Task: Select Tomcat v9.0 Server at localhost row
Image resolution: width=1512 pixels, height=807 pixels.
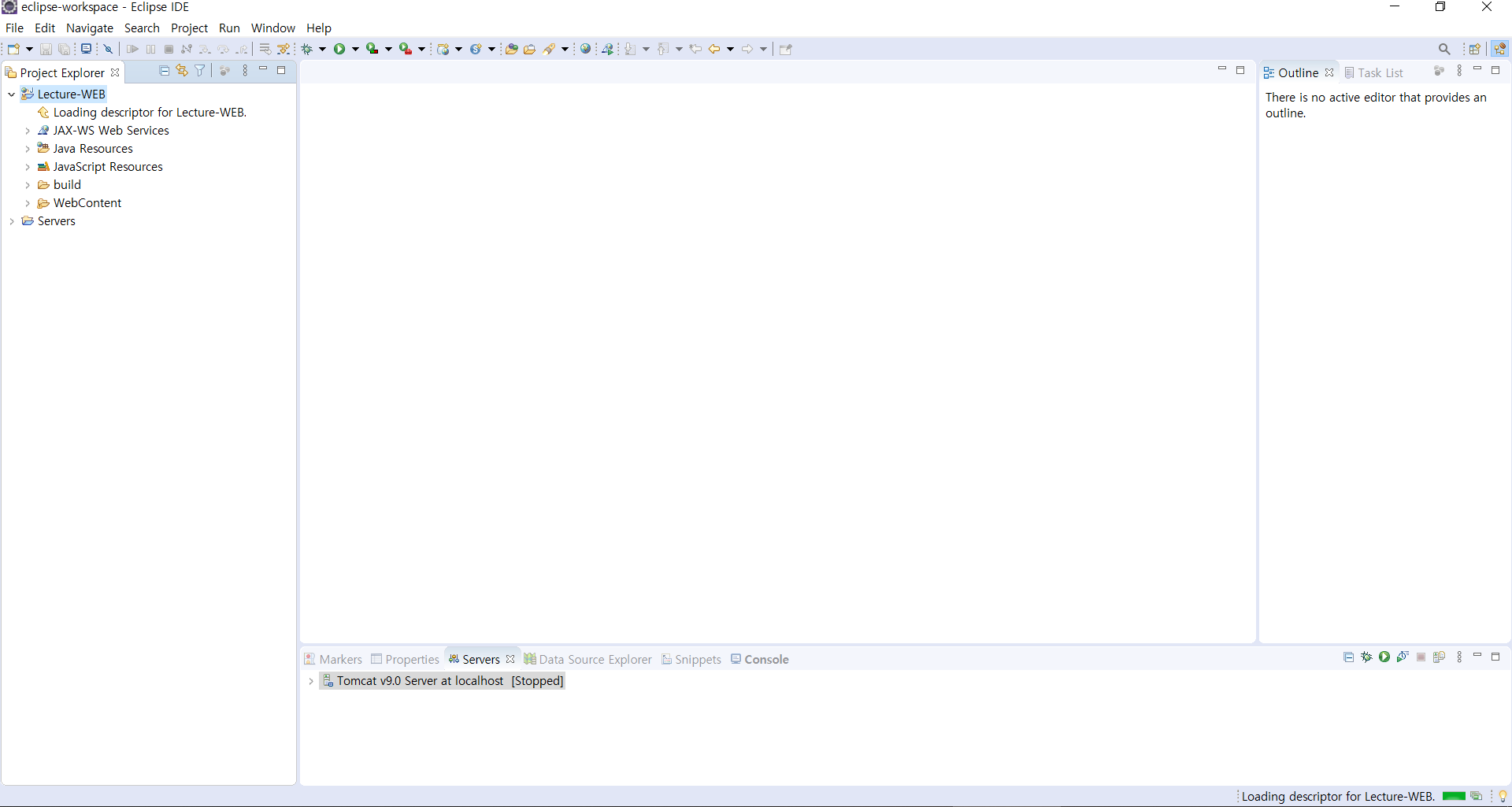Action: 443,681
